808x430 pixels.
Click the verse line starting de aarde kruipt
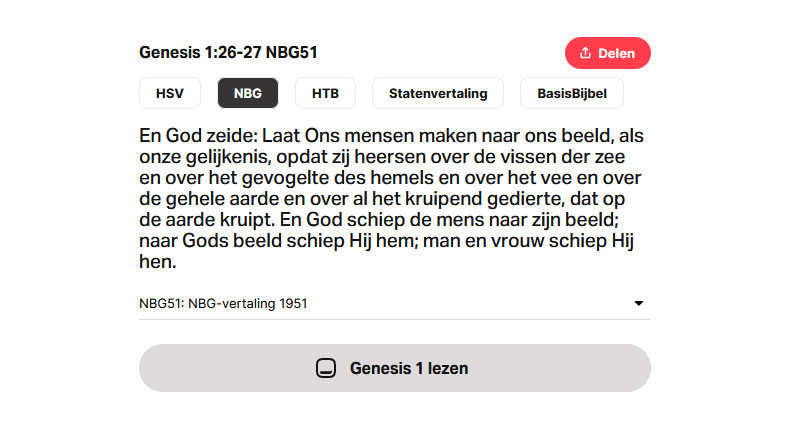tap(379, 220)
